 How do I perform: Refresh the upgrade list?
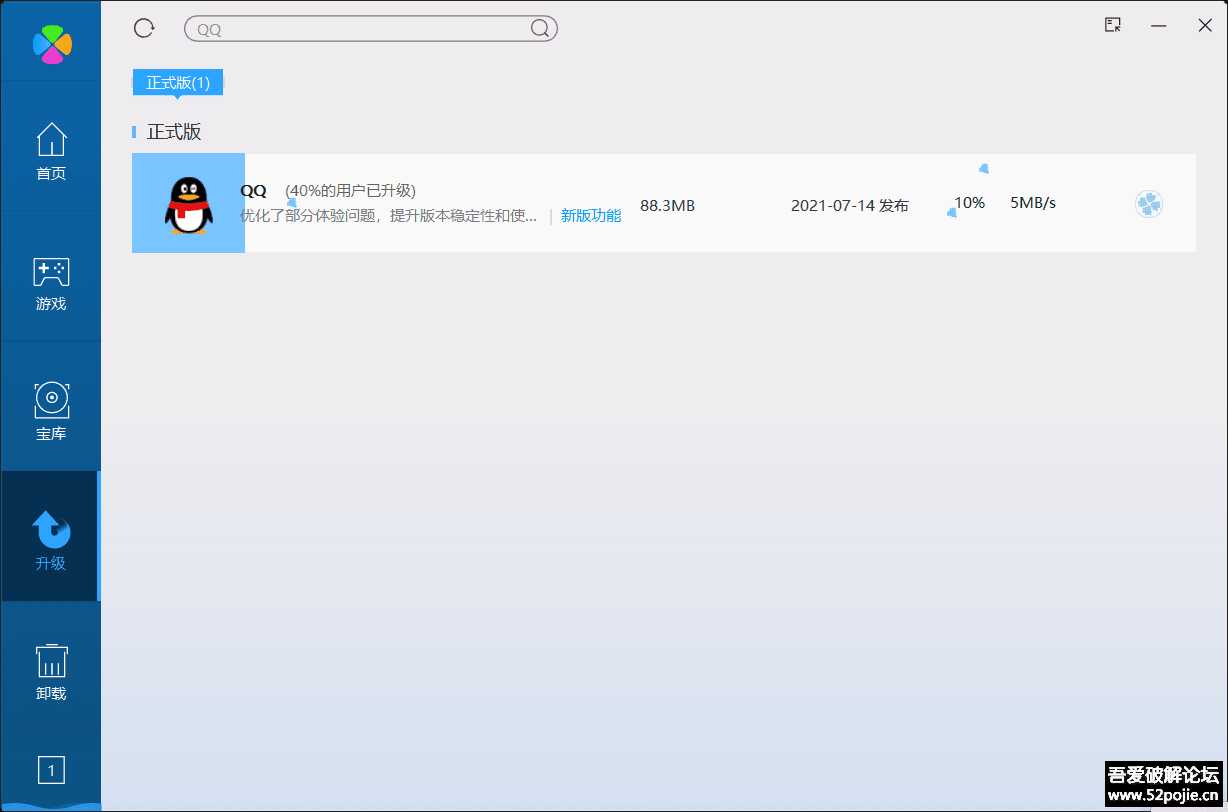click(143, 28)
